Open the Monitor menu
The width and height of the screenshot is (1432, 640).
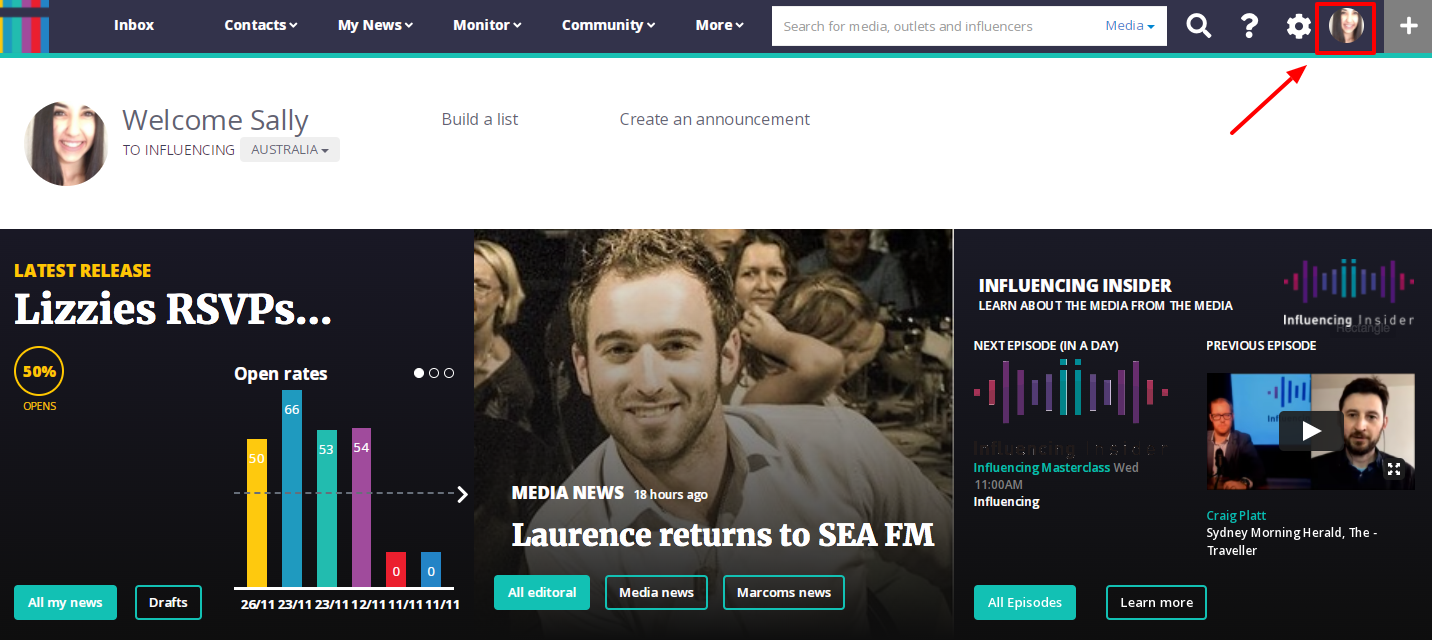pos(487,26)
